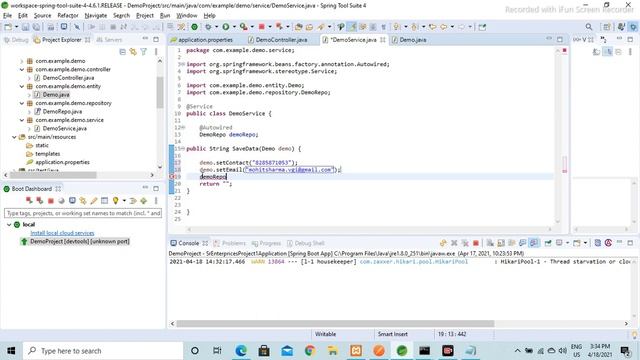Click the Open Perspective icon

pos(607,27)
